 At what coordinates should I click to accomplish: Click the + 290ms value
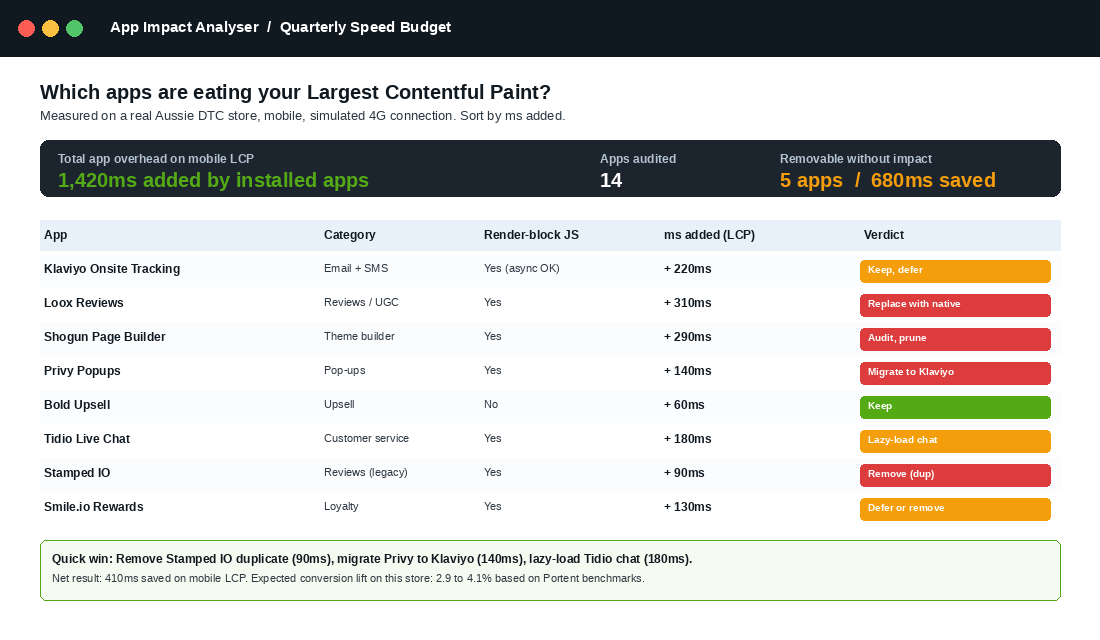point(688,337)
